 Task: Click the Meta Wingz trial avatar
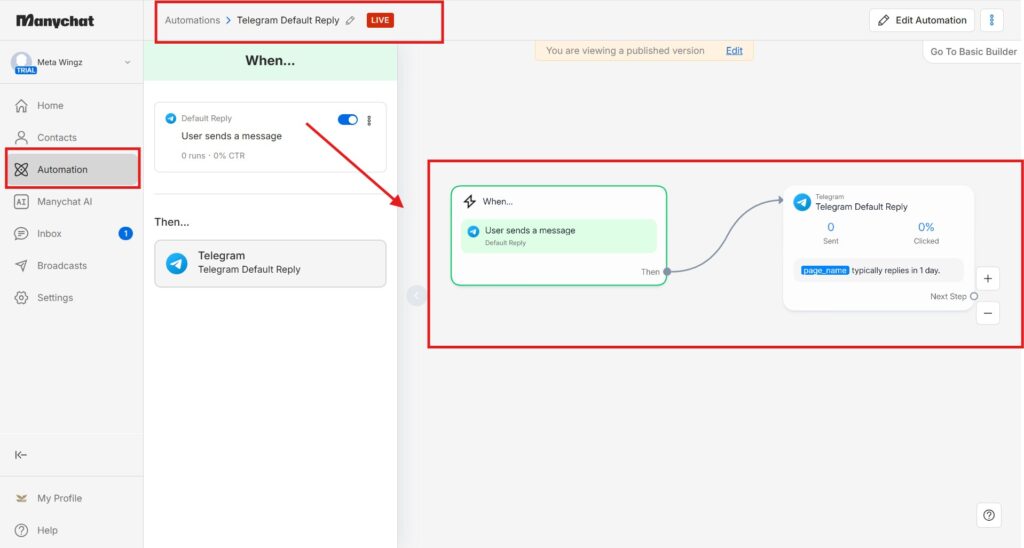22,63
